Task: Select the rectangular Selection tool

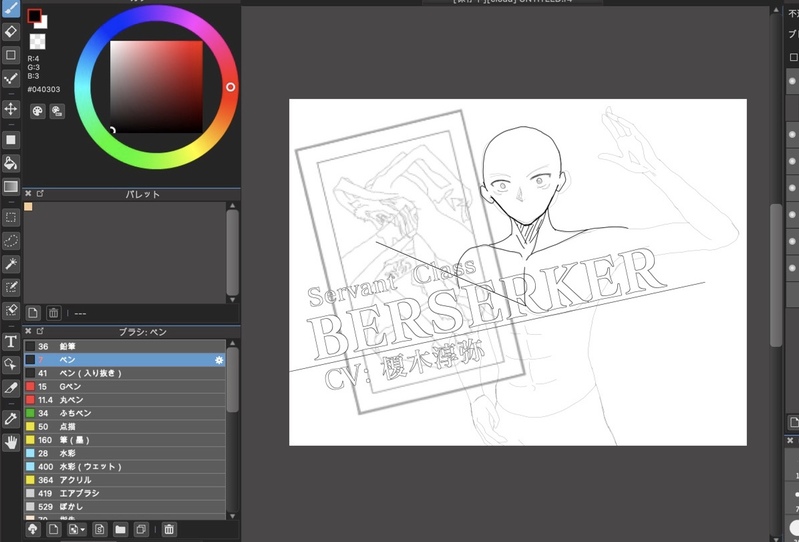Action: point(11,218)
